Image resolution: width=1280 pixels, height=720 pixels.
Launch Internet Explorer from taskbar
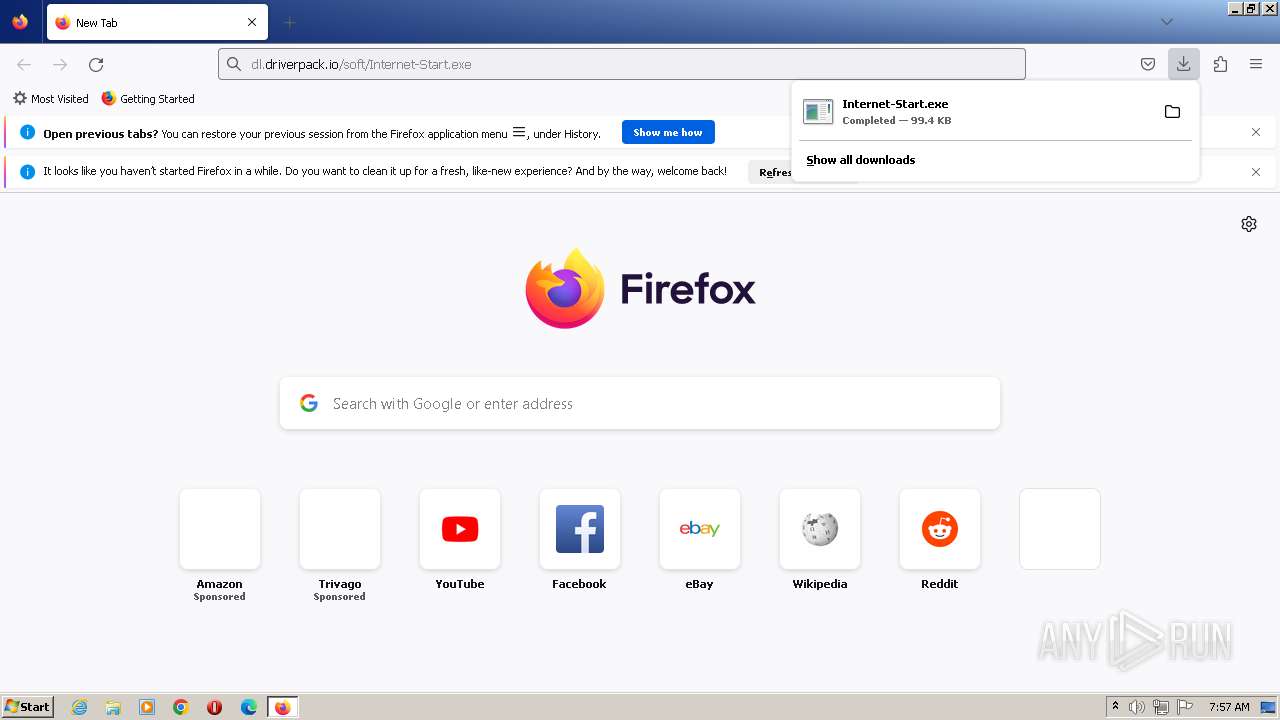pyautogui.click(x=80, y=707)
